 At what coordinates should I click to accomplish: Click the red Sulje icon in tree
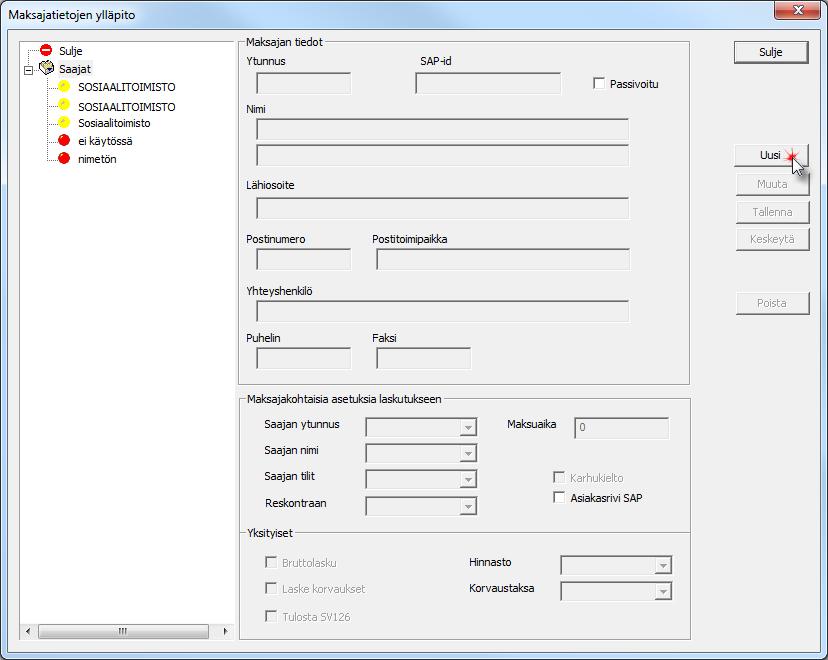coord(46,50)
